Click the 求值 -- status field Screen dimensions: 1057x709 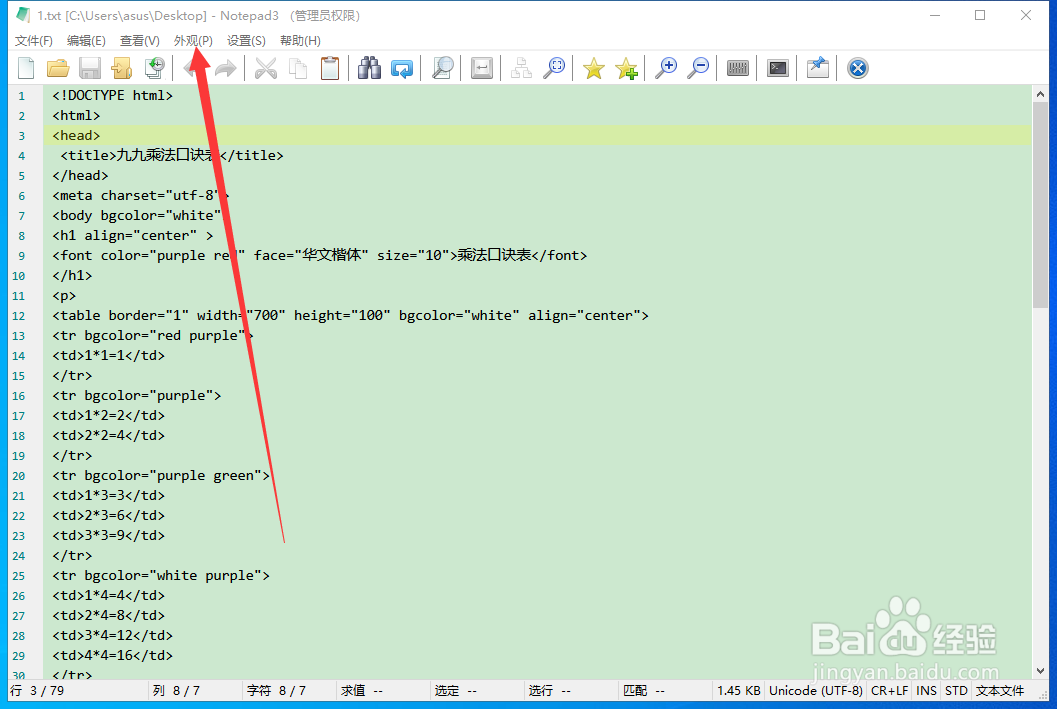383,690
